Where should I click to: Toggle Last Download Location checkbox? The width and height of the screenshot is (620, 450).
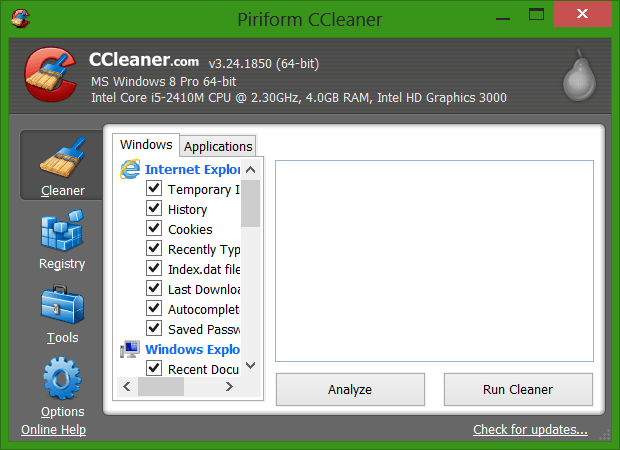(154, 288)
